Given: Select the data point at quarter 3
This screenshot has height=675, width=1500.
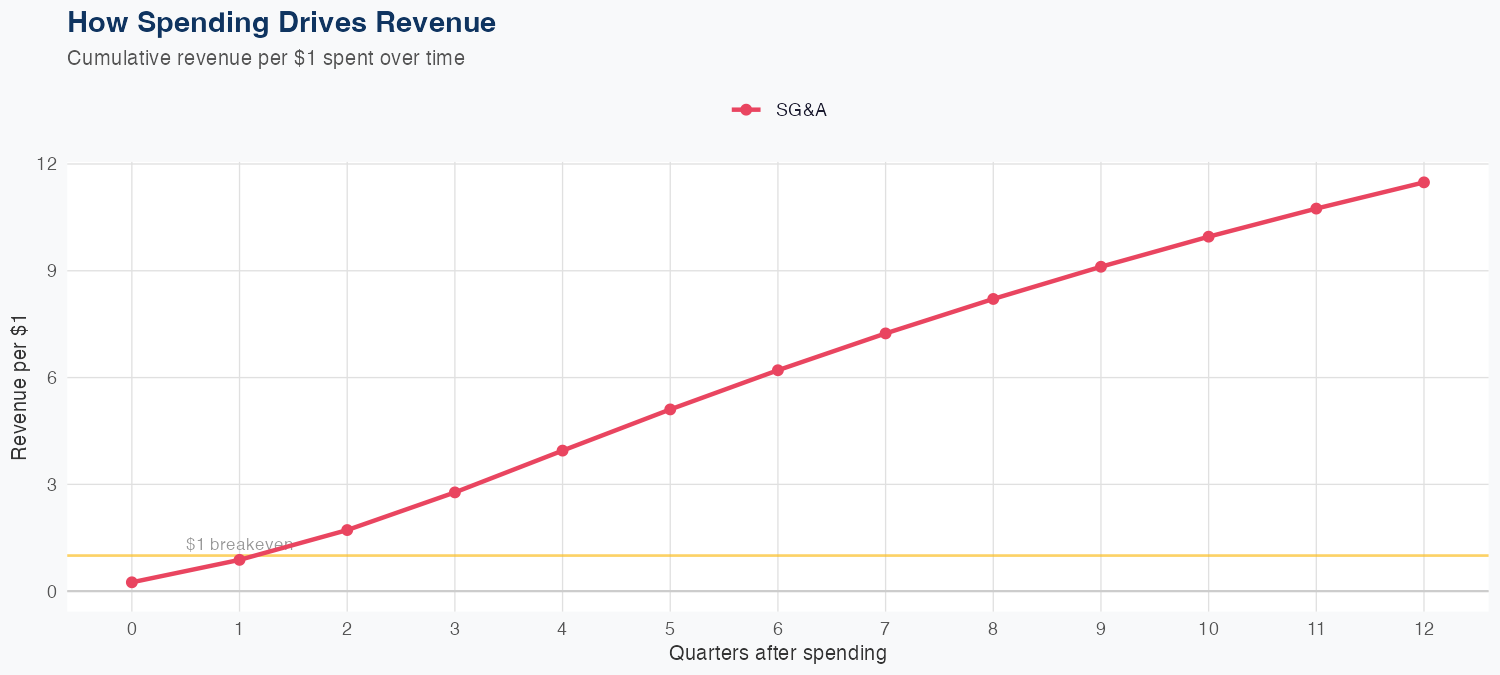Looking at the screenshot, I should (x=455, y=492).
